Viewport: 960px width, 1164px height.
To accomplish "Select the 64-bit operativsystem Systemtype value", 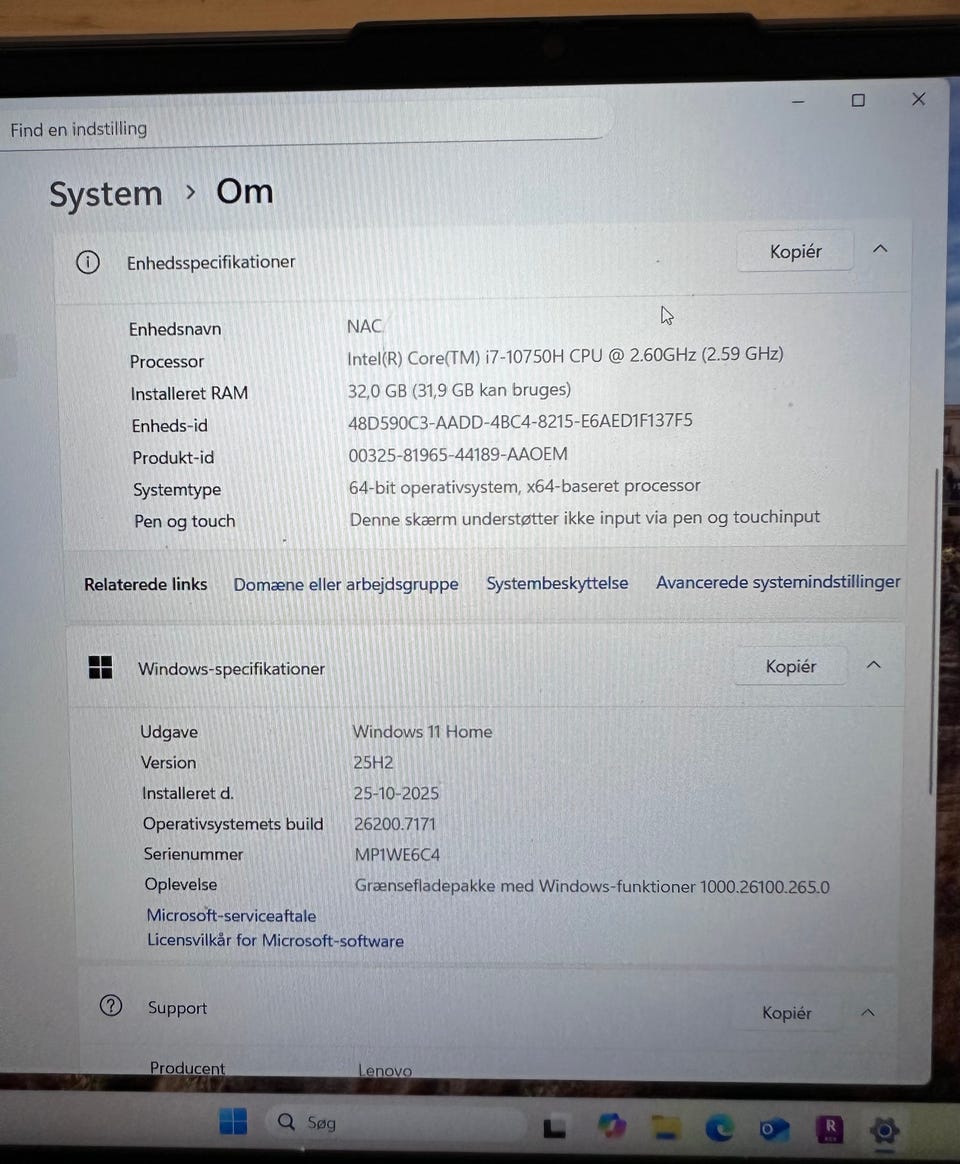I will [x=525, y=486].
